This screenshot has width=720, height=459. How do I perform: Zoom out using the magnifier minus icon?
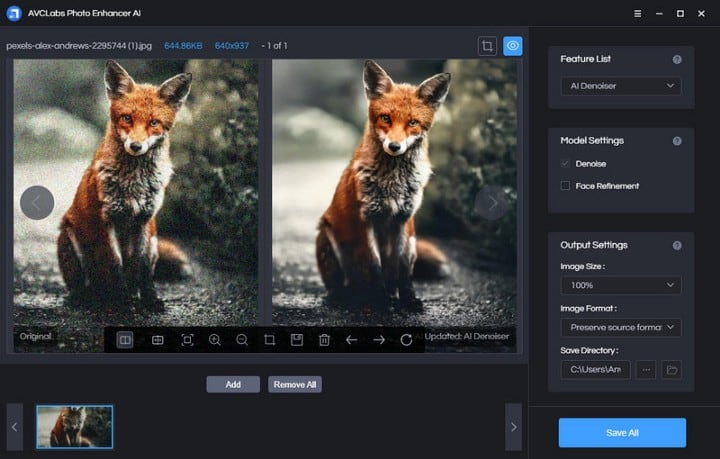point(242,340)
